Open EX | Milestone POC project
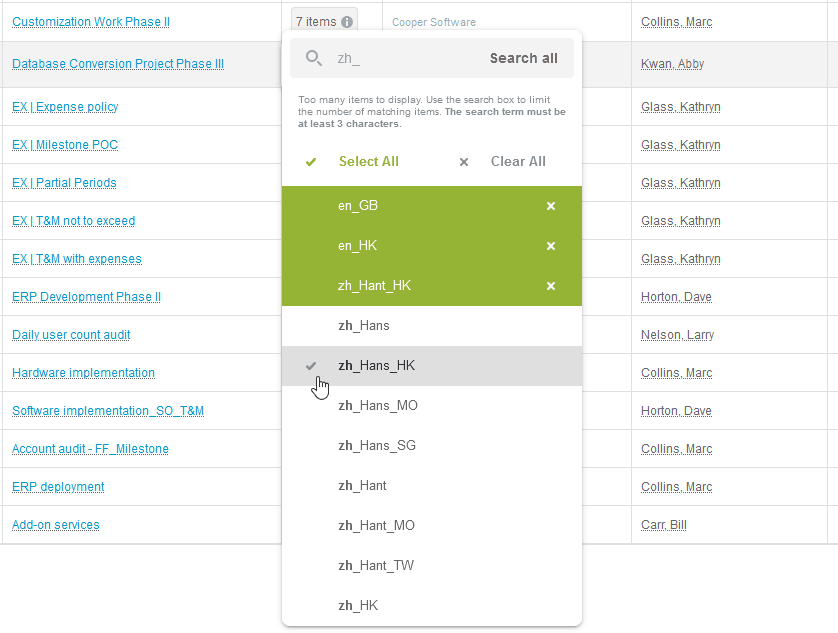 coord(65,145)
